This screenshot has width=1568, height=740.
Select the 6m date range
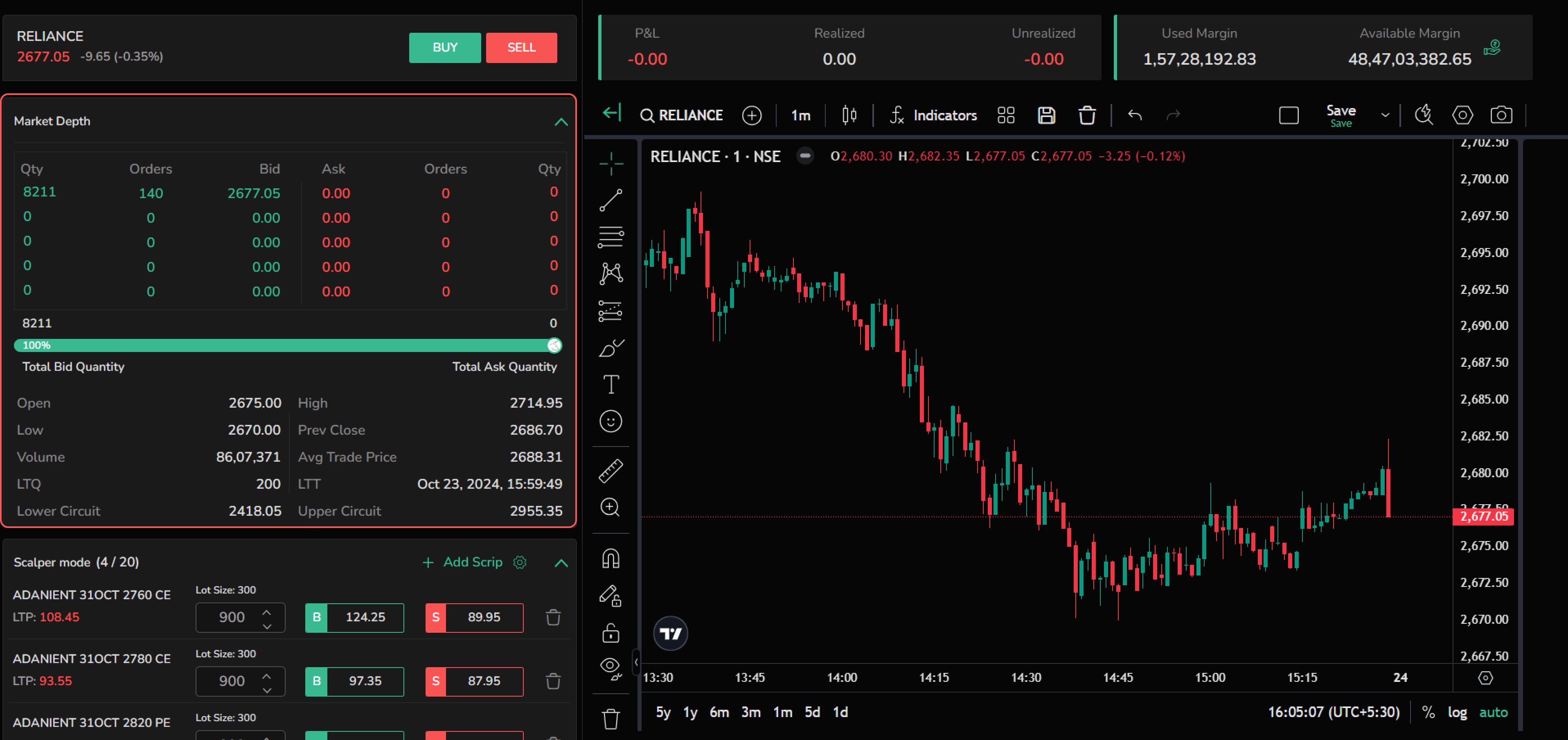click(x=719, y=713)
